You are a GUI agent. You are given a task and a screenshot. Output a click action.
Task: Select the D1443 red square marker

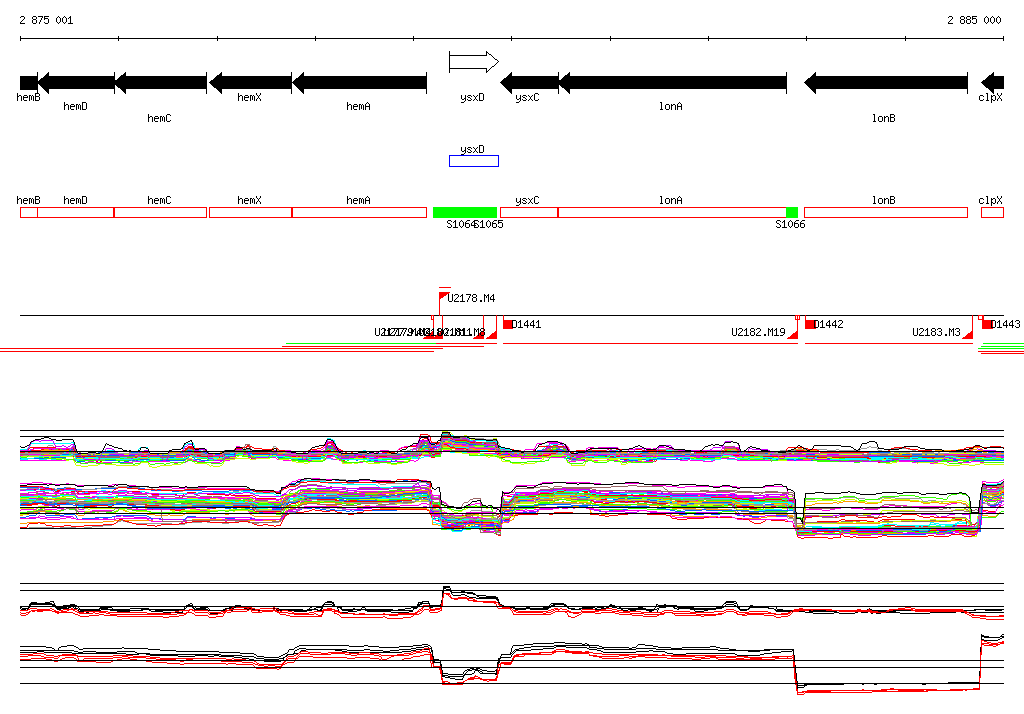[x=987, y=324]
